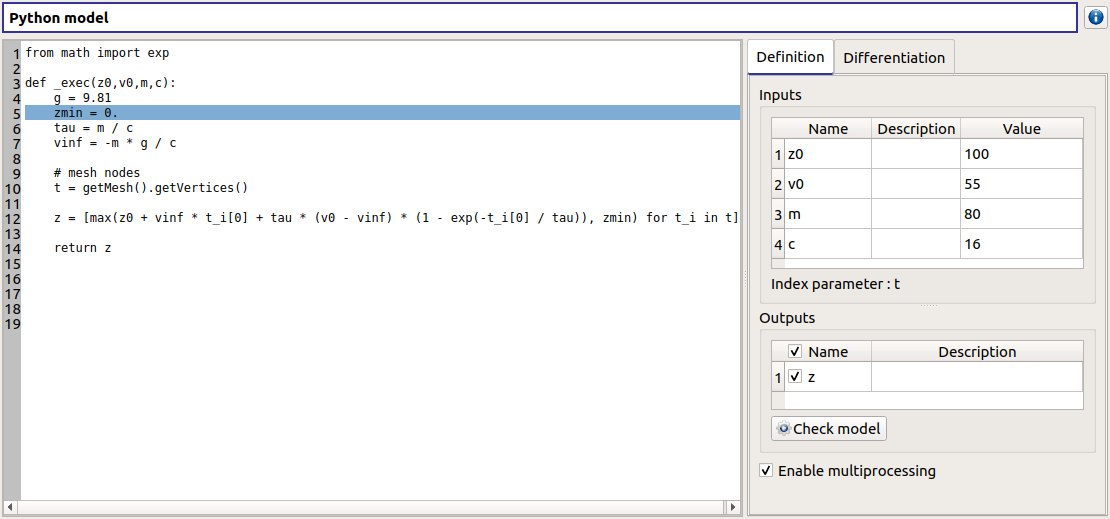1110x519 pixels.
Task: Switch to the Differentiation tab
Action: 893,57
